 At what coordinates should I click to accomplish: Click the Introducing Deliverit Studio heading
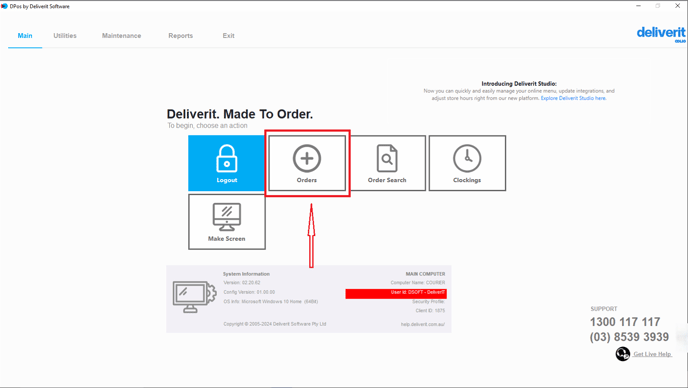(x=519, y=83)
